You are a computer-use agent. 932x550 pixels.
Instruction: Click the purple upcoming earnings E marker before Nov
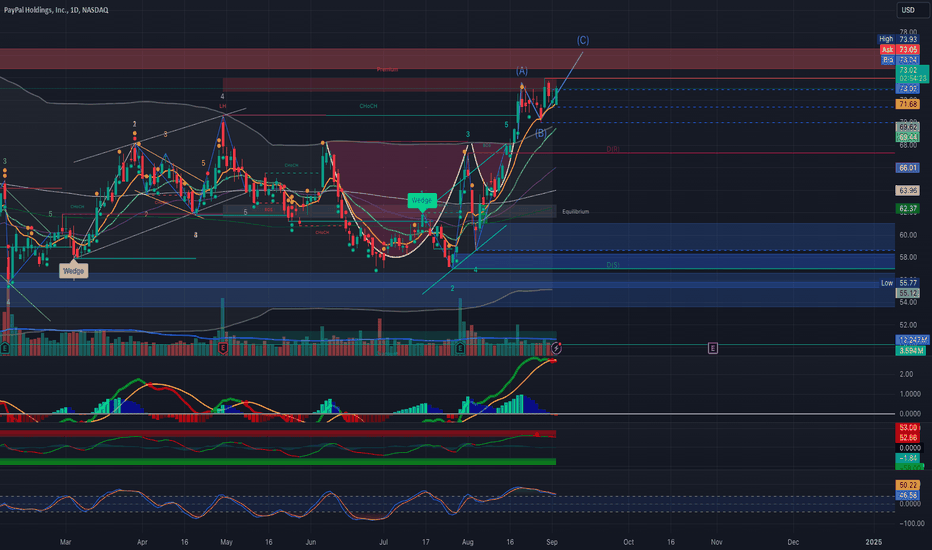(713, 348)
